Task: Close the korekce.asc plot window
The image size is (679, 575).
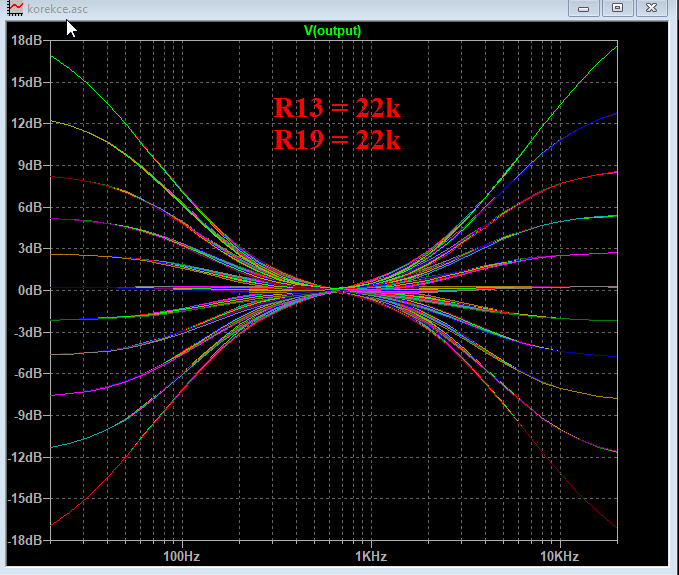Action: pos(651,8)
